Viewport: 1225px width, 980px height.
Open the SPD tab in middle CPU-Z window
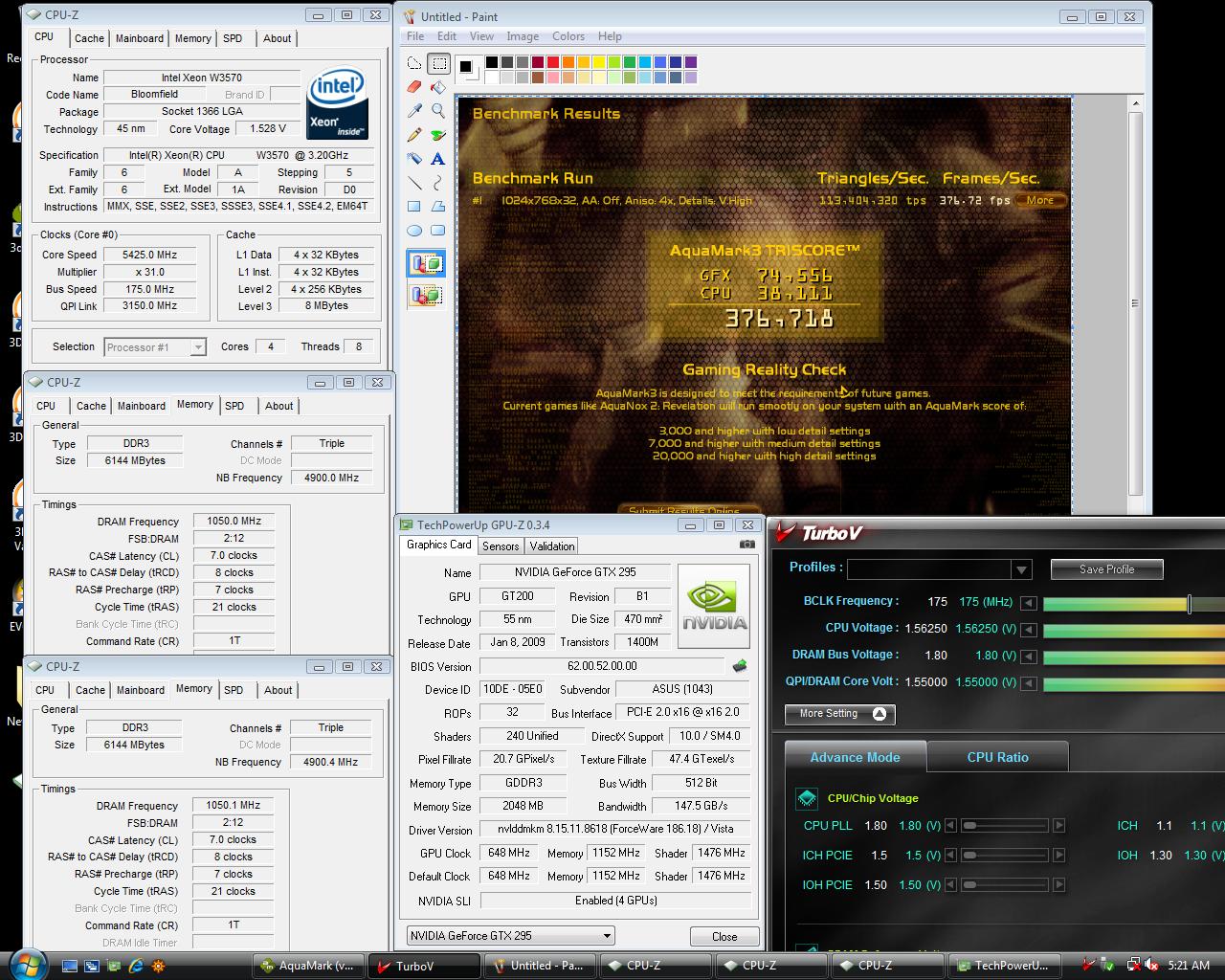tap(234, 406)
